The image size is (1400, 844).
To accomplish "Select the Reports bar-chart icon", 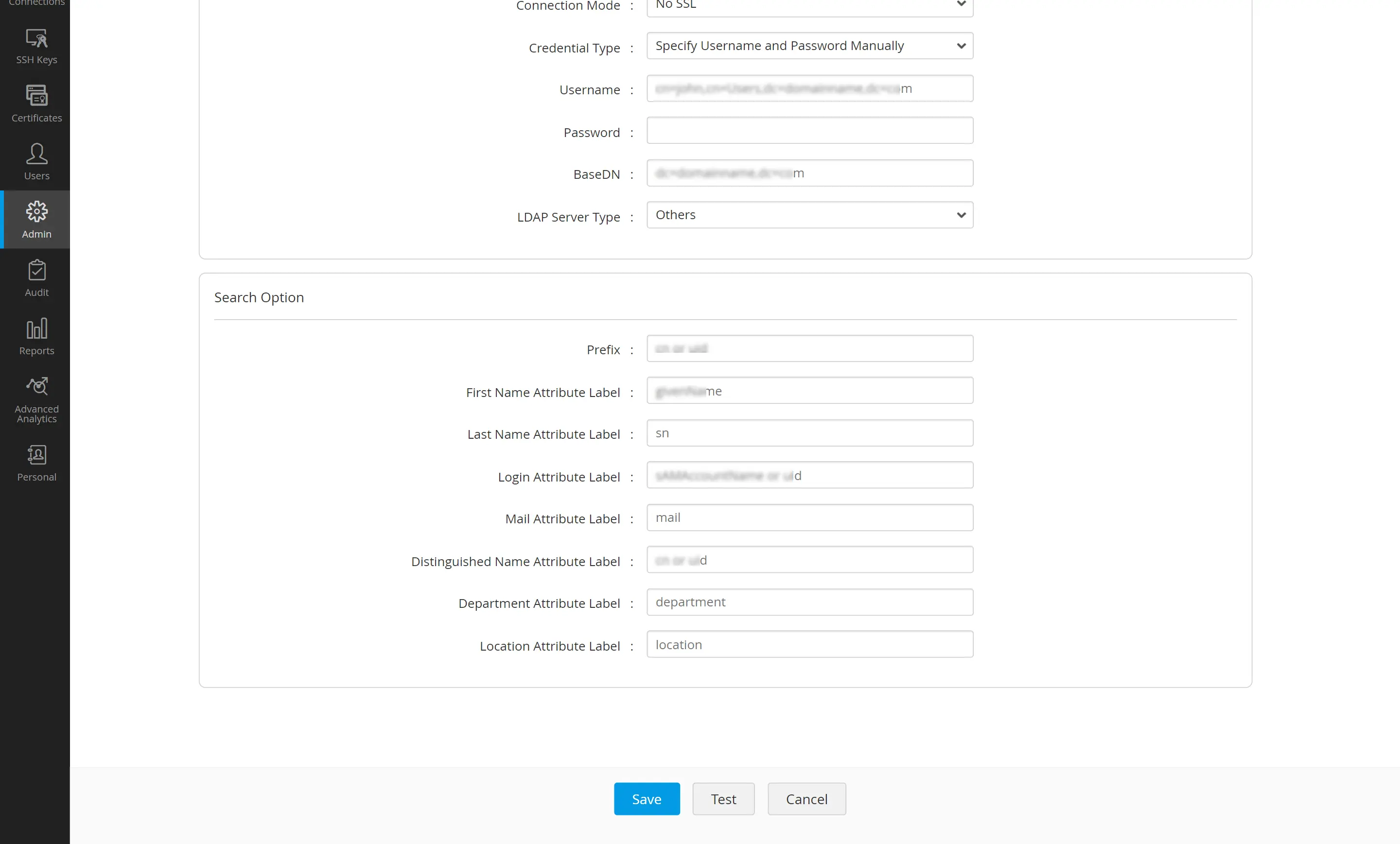I will click(36, 336).
